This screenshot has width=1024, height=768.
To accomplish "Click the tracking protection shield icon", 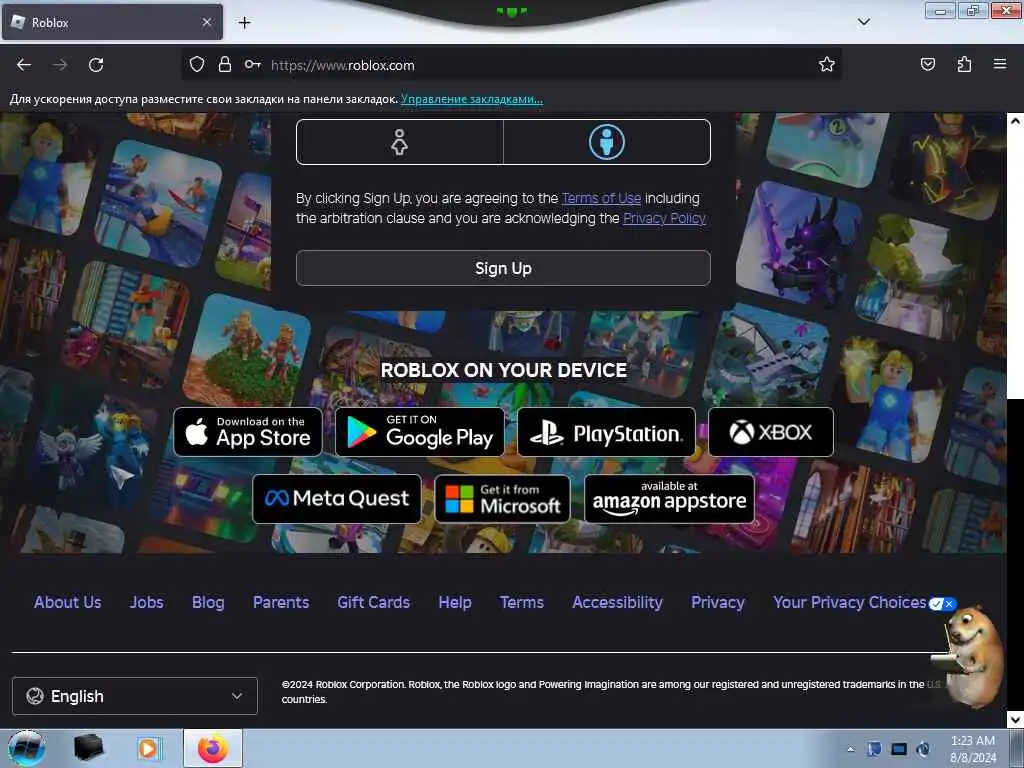I will point(197,65).
